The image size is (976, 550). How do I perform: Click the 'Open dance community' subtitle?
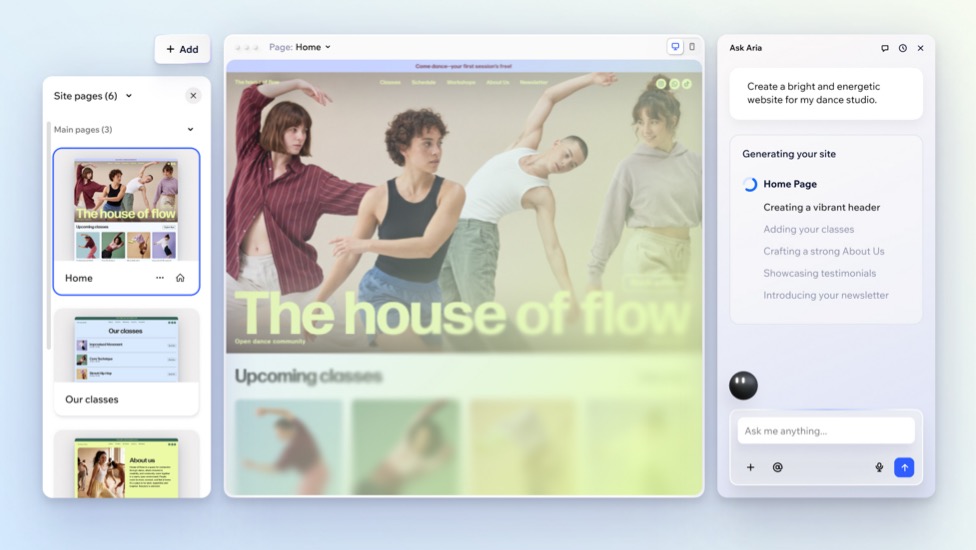270,342
